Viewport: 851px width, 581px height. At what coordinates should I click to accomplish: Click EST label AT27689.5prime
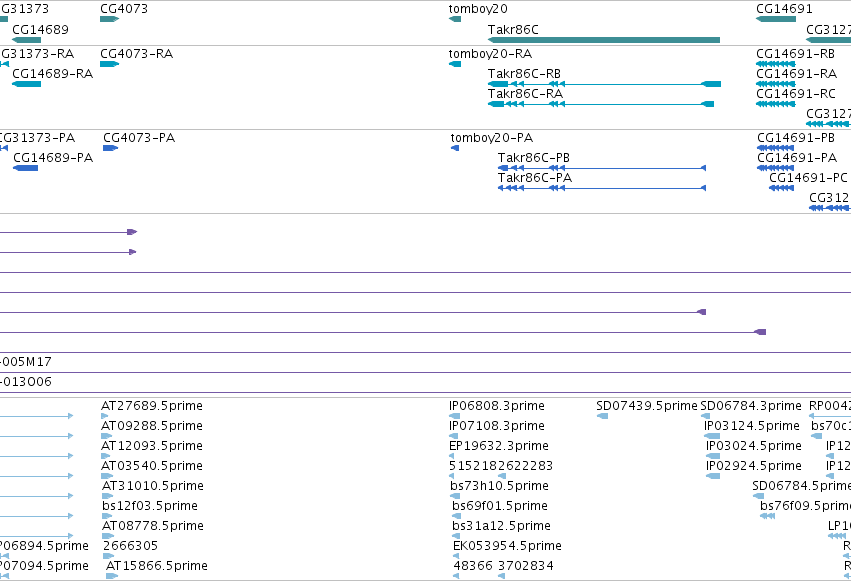pyautogui.click(x=152, y=406)
